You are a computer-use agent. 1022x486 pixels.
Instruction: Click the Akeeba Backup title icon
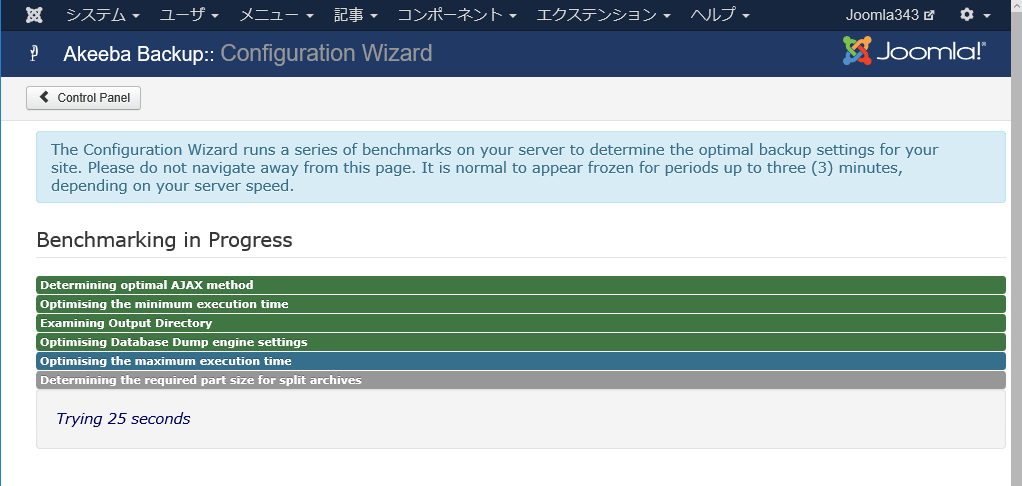35,53
